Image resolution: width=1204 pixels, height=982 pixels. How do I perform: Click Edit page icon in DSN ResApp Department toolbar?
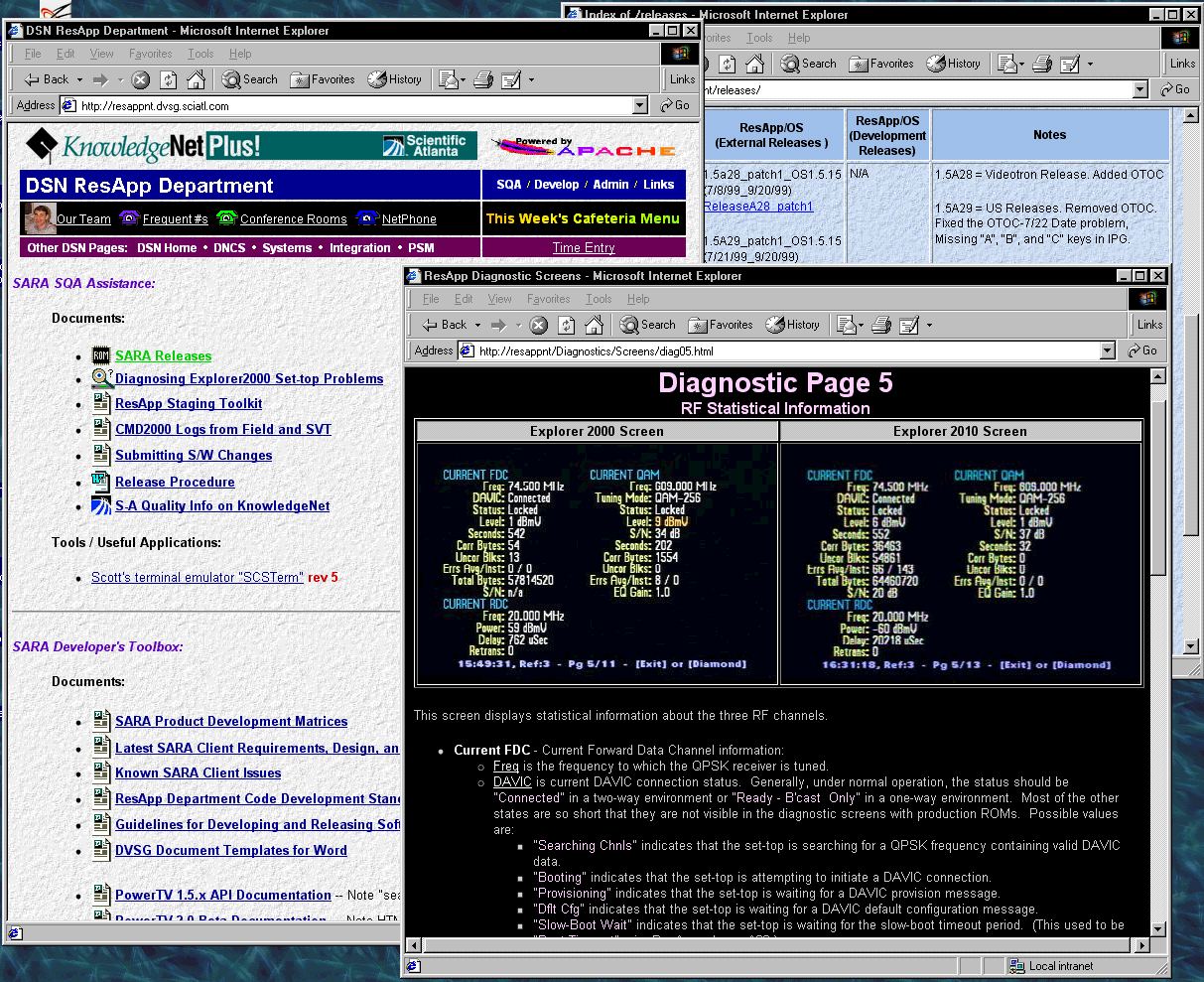click(511, 79)
